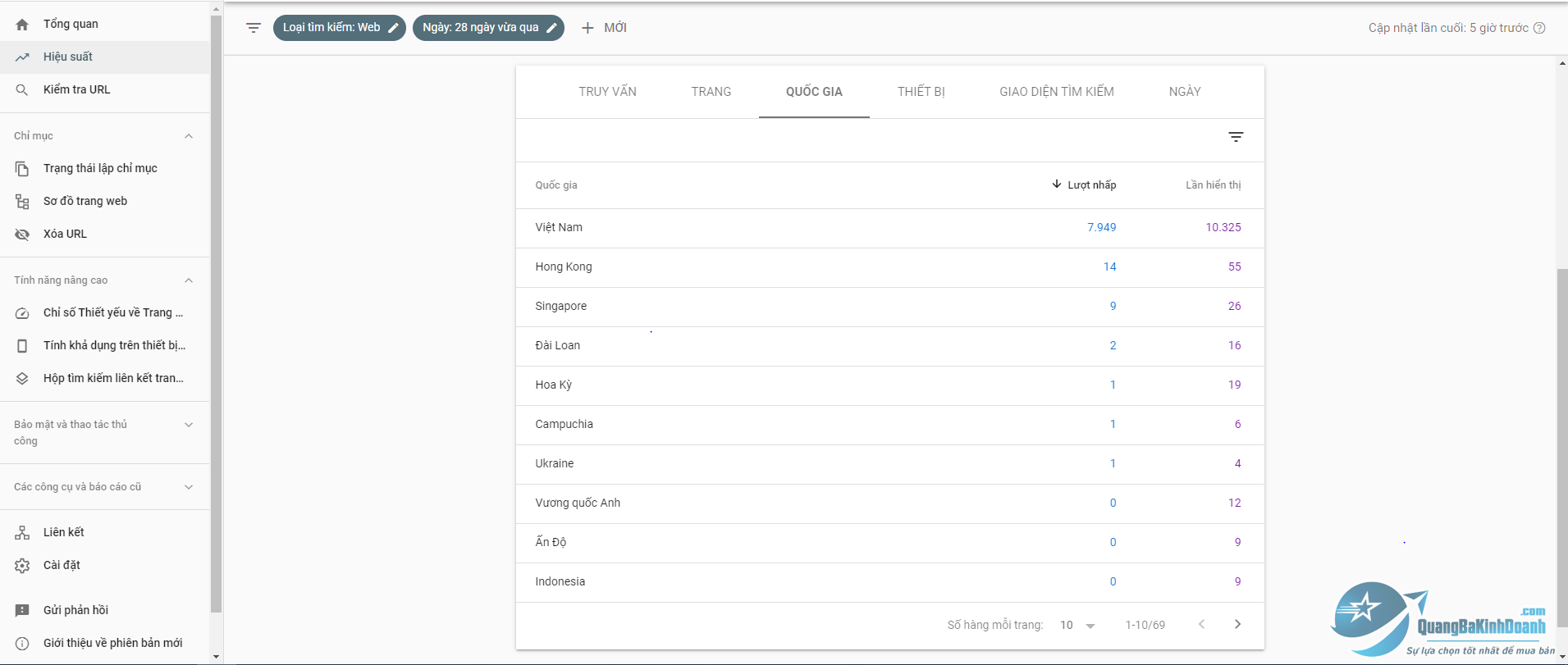Expand Các công cụ và báo cáo cũ
The image size is (1568, 665).
click(x=189, y=487)
